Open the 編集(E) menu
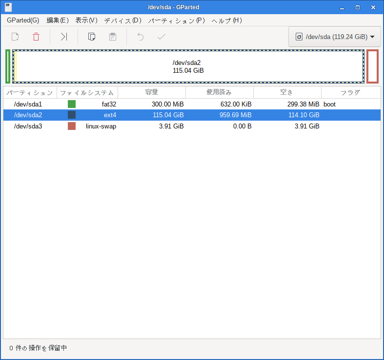This screenshot has height=360, width=384. [58, 20]
